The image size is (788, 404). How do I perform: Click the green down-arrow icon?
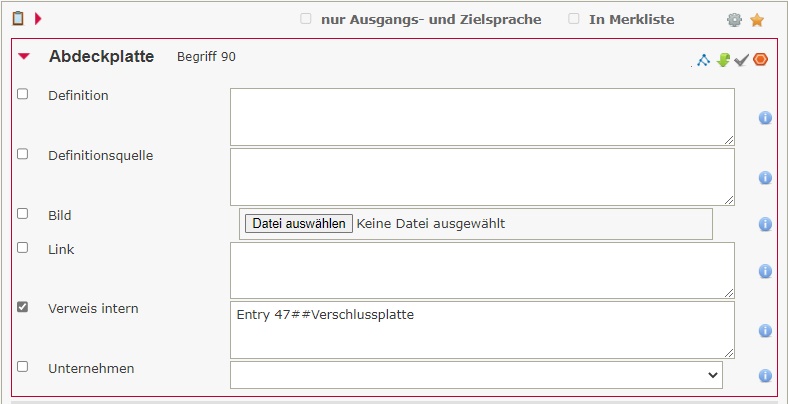coord(723,60)
